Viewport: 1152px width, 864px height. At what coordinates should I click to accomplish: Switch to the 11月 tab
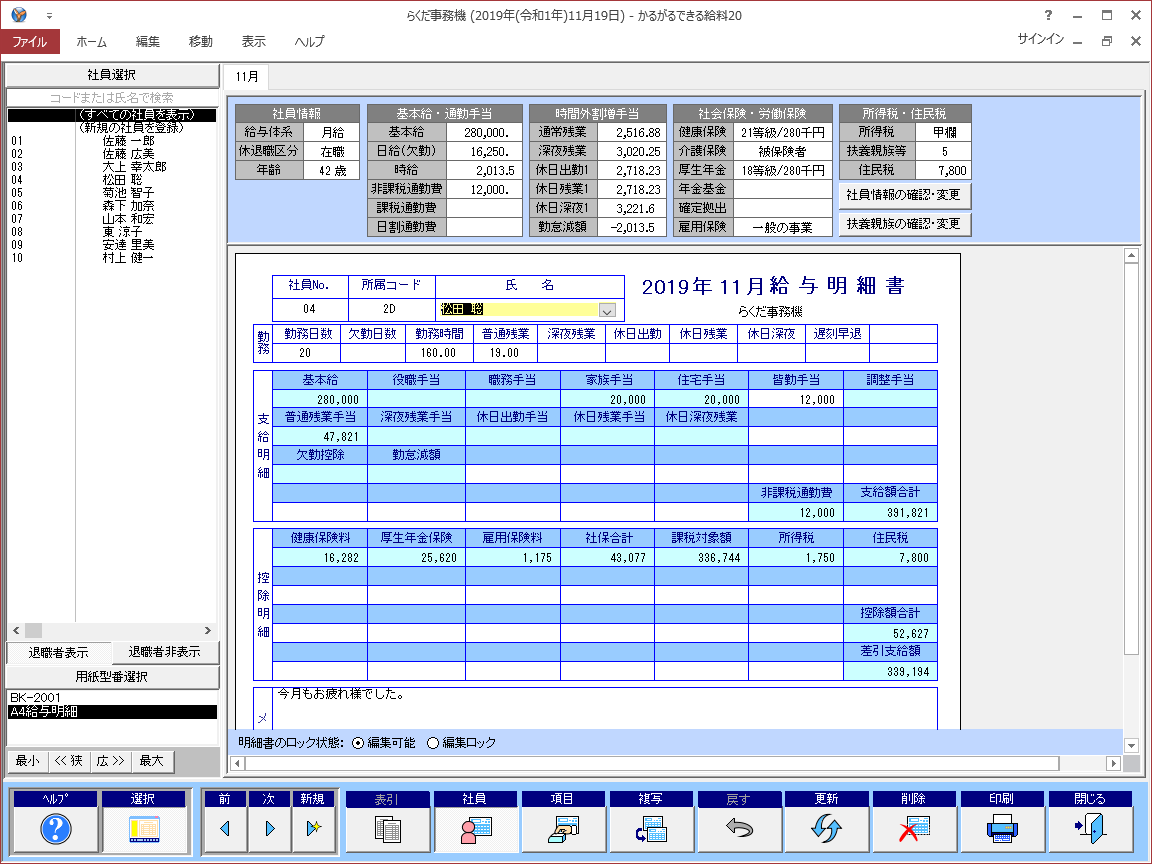tap(247, 76)
